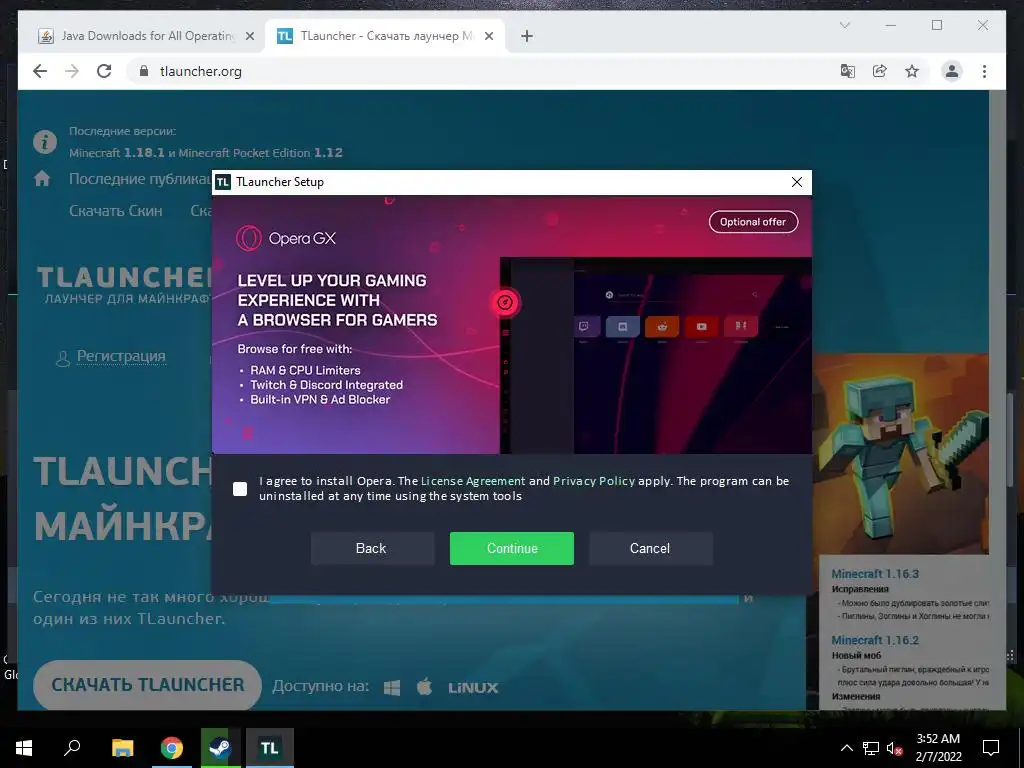Open Windows taskbar search
1024x768 pixels.
point(72,748)
